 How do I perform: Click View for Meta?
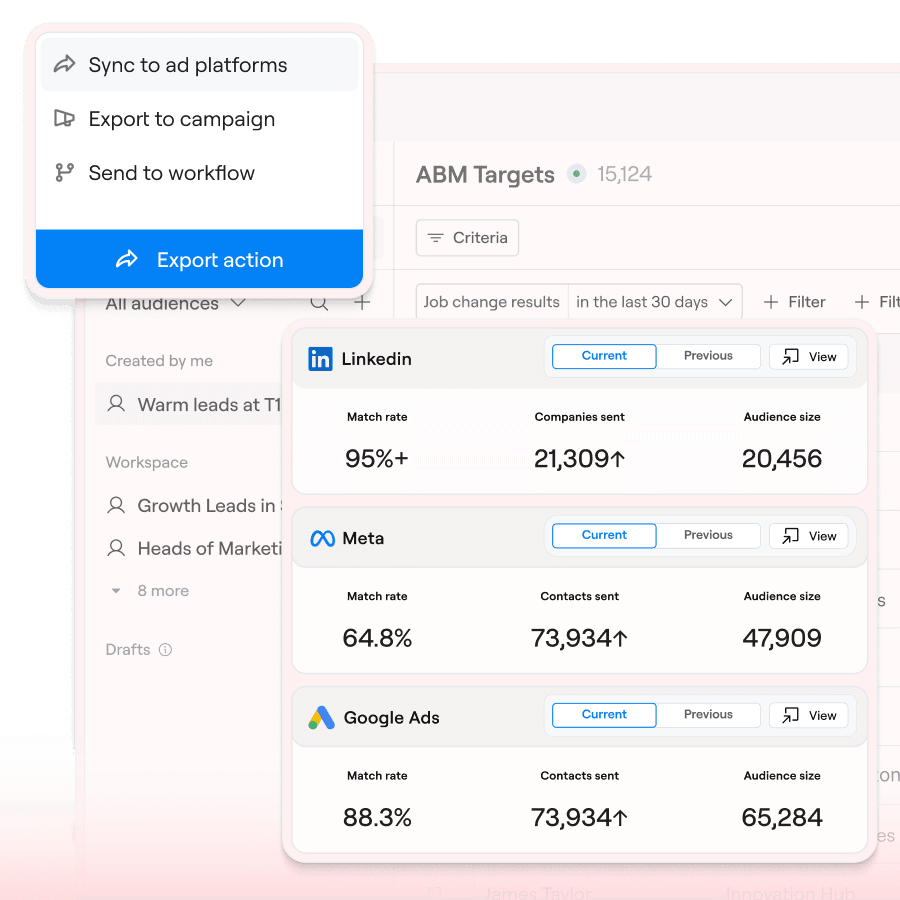[809, 536]
